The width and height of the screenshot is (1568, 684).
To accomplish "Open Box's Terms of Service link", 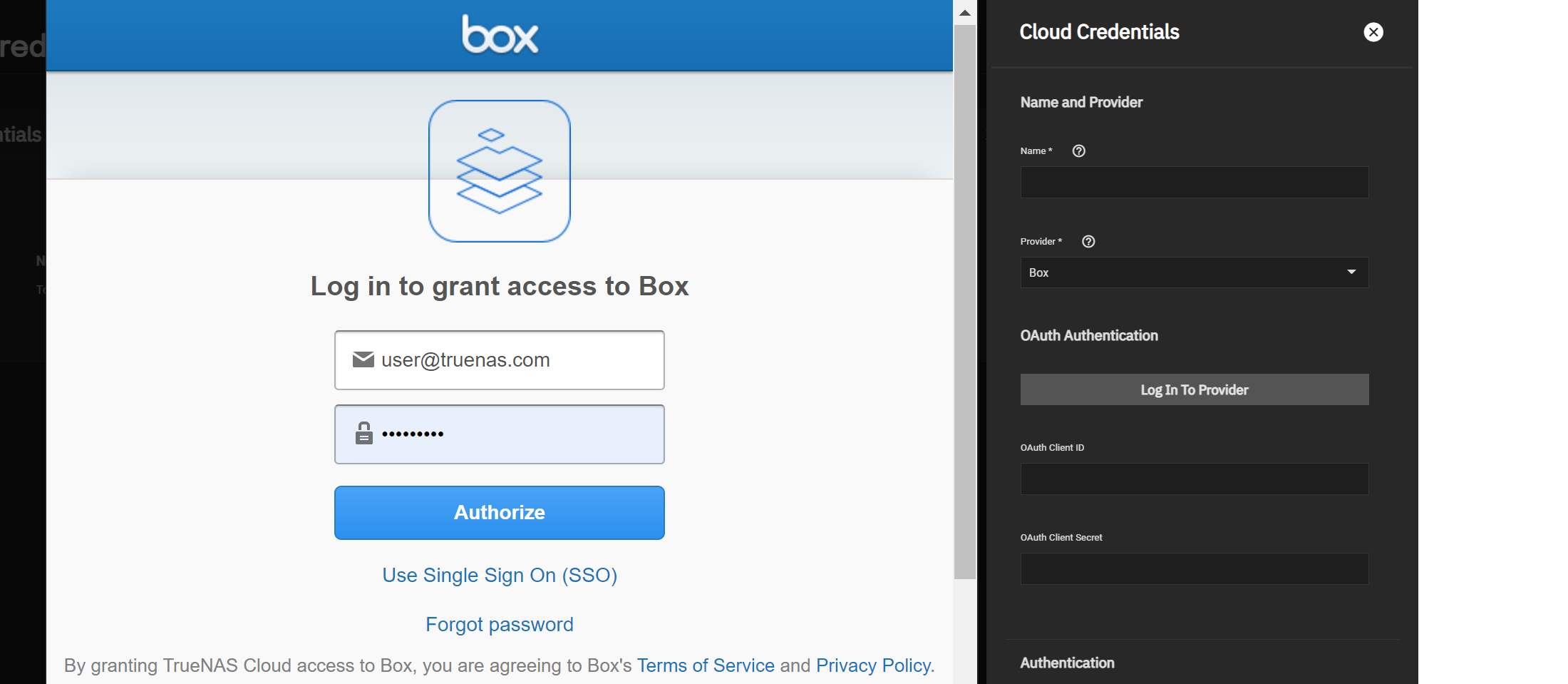I will point(706,665).
